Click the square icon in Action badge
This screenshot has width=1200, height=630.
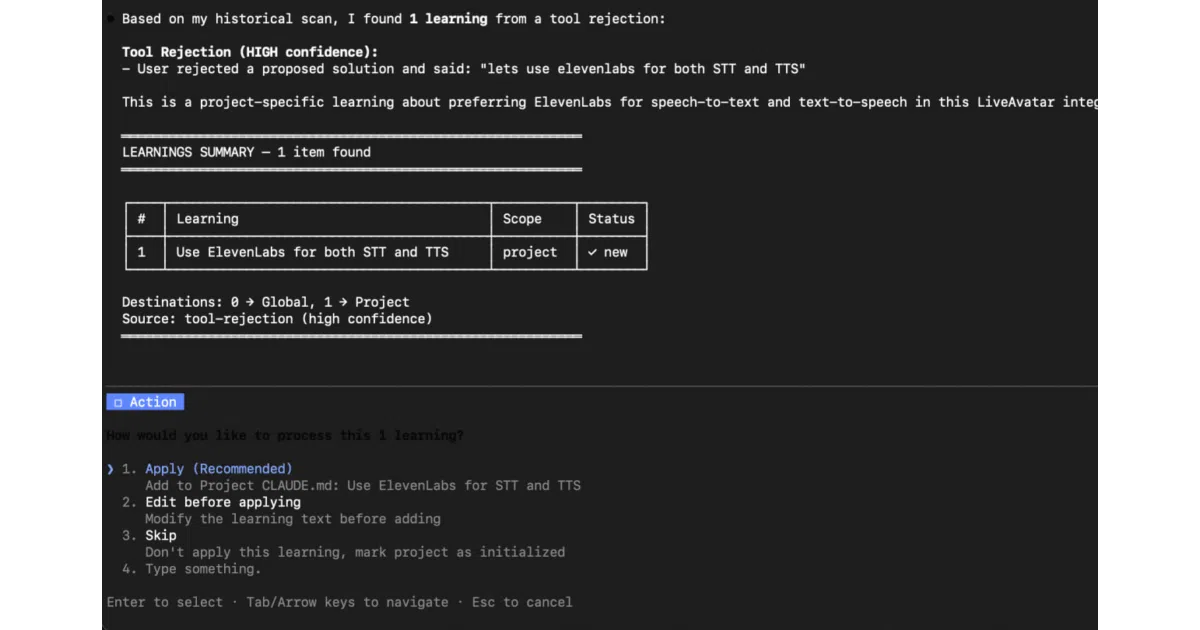click(118, 402)
